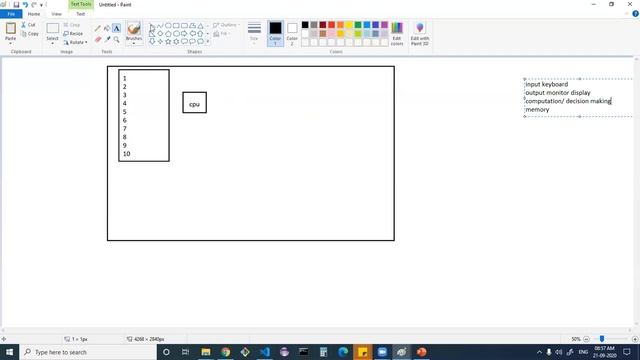Click the Copy button
Screen dimensions: 640x360
point(30,33)
